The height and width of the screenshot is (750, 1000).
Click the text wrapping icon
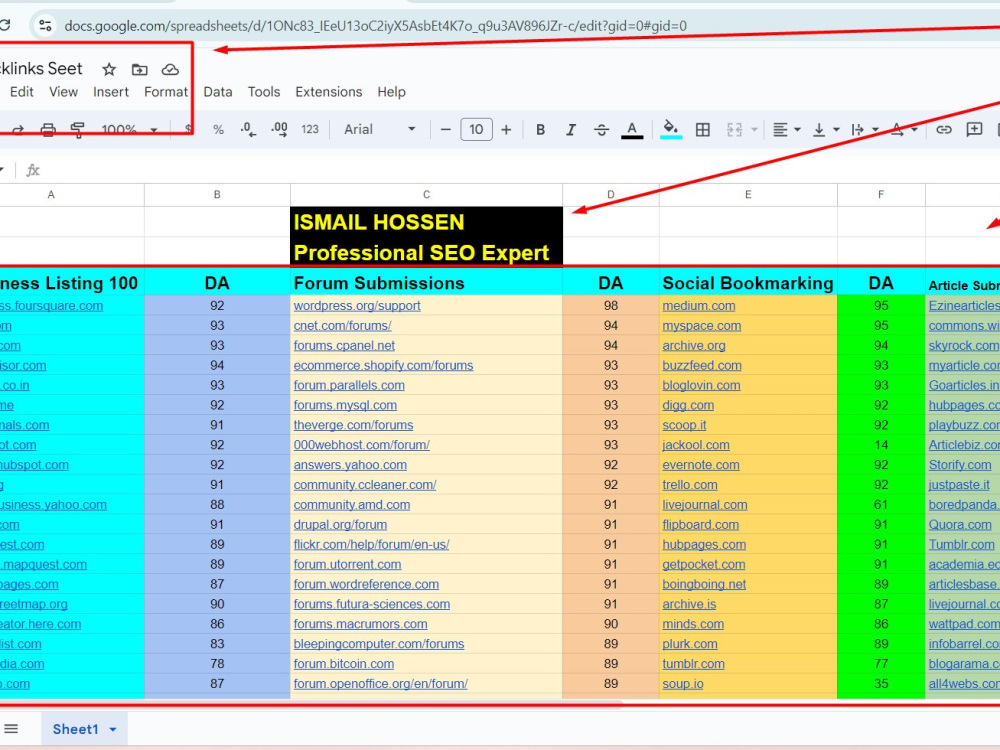858,130
